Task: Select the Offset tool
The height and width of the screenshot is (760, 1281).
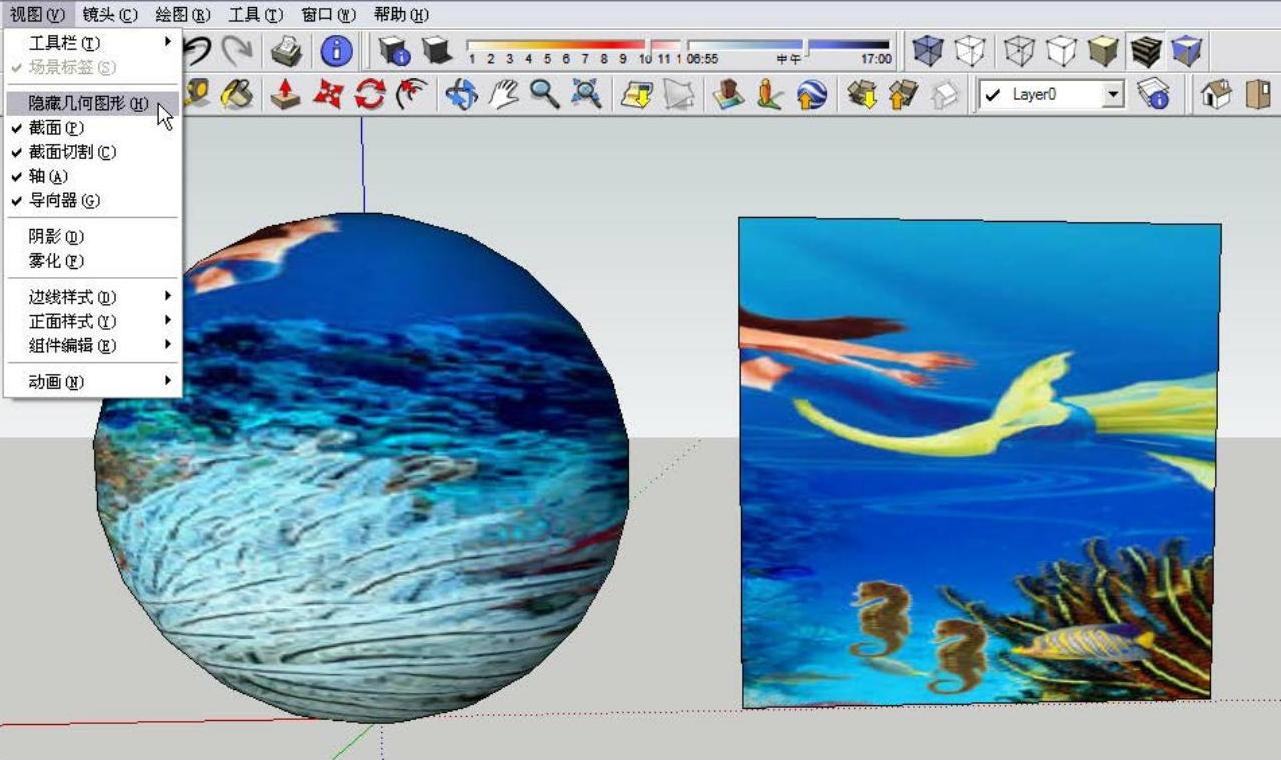Action: coord(411,94)
